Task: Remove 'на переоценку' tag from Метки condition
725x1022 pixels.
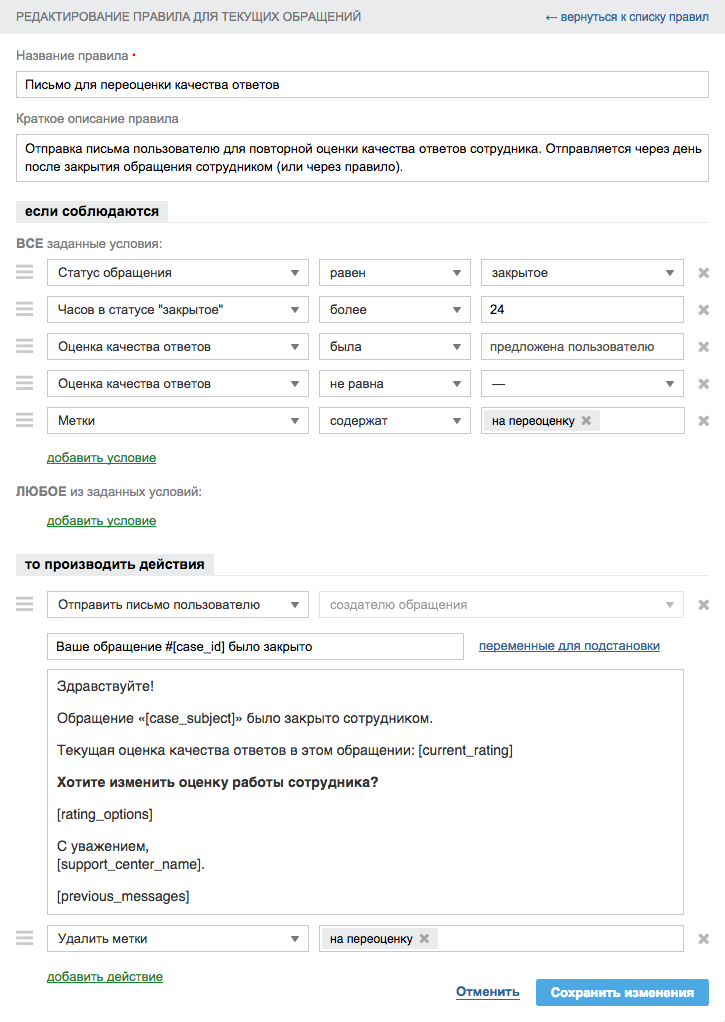Action: click(586, 421)
